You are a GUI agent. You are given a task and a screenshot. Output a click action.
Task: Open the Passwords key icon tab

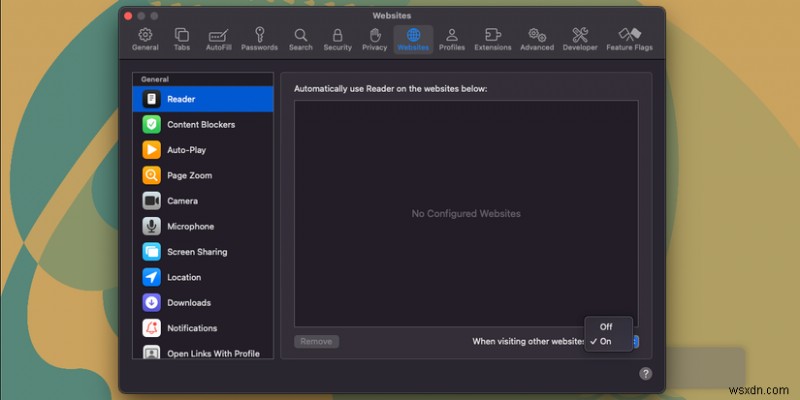(259, 40)
